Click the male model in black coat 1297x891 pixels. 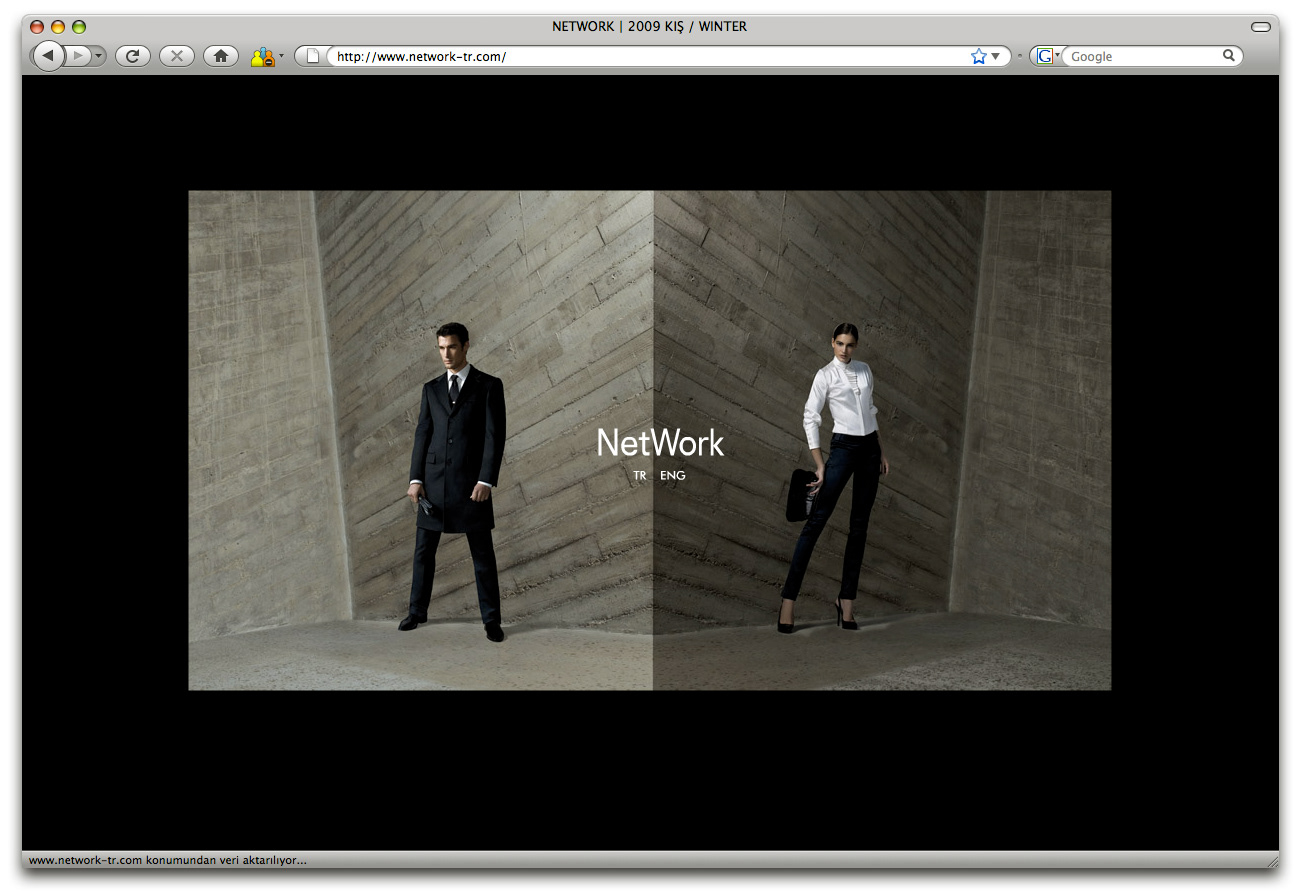tap(455, 482)
